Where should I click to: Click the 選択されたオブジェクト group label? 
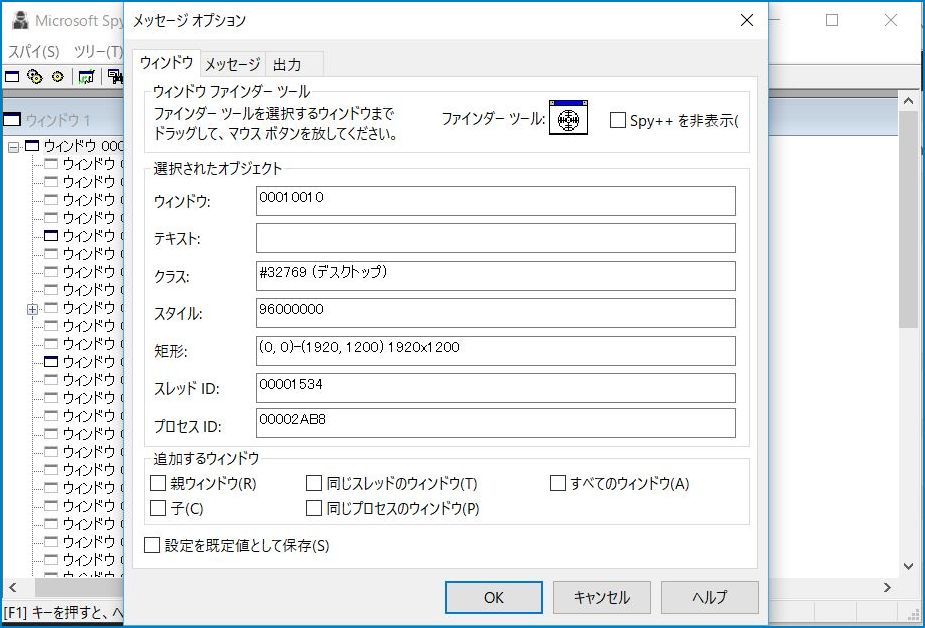pos(218,169)
